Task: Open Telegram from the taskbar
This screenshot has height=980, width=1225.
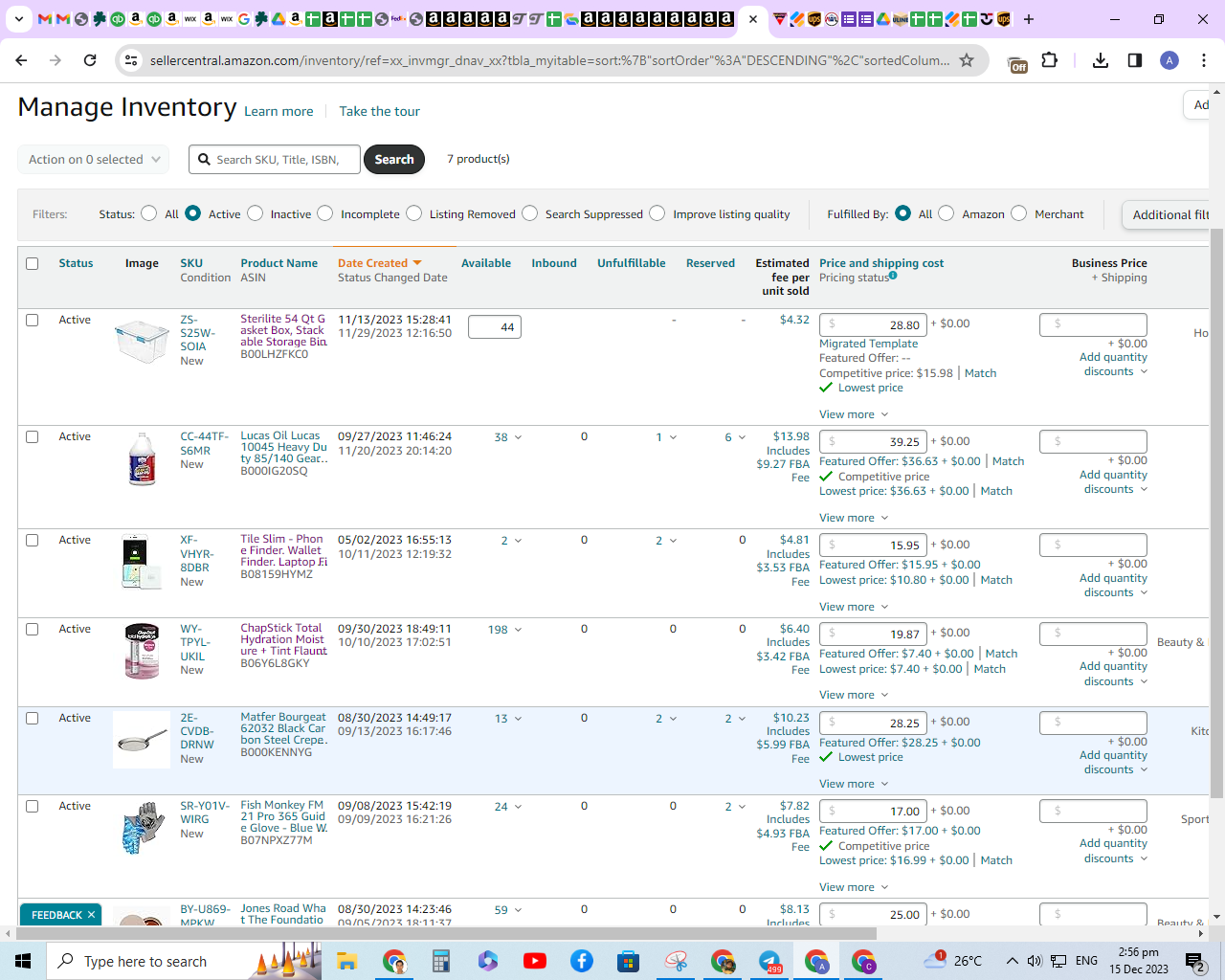Action: 770,961
